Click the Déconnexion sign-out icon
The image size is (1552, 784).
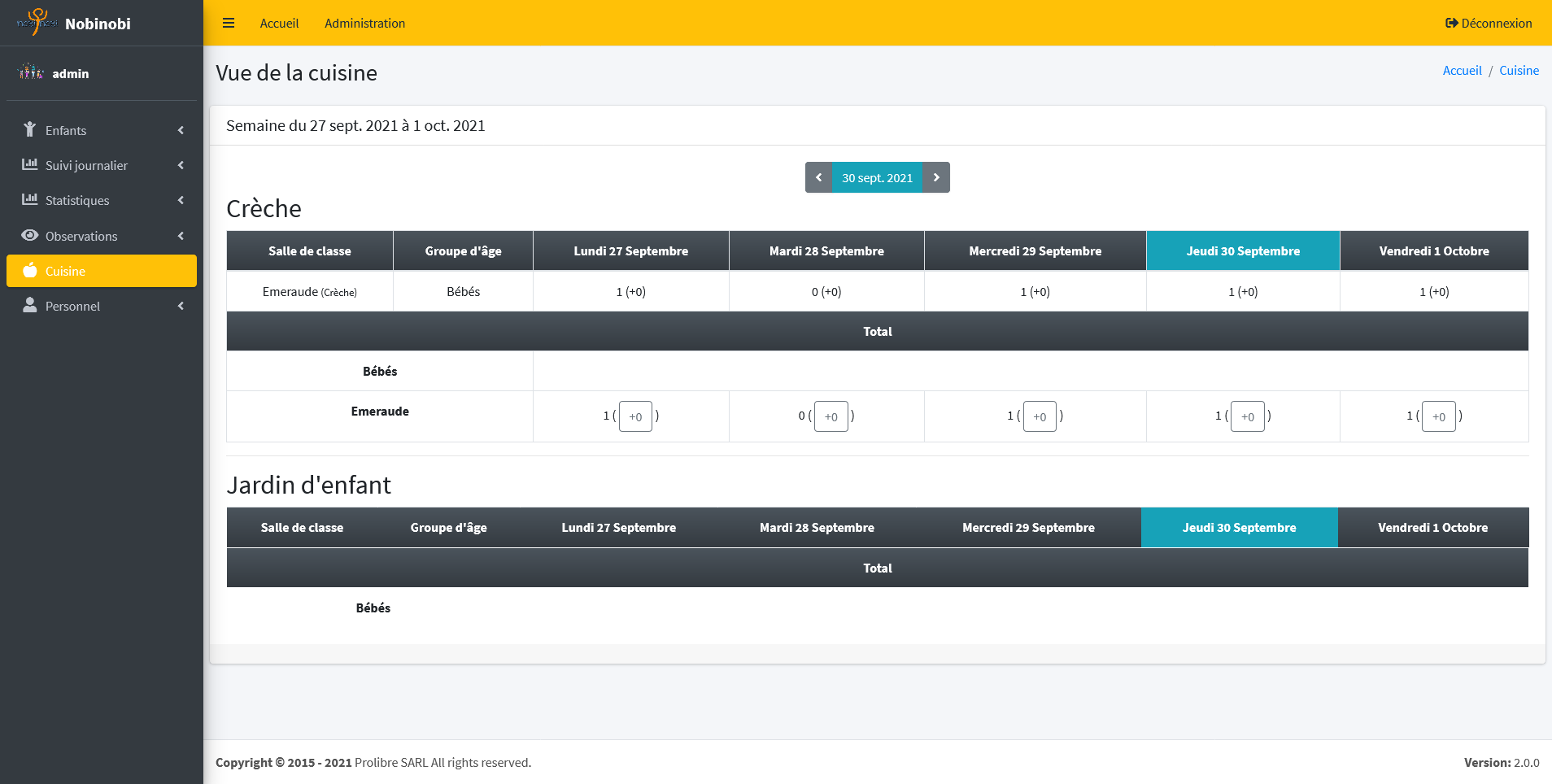click(1451, 23)
